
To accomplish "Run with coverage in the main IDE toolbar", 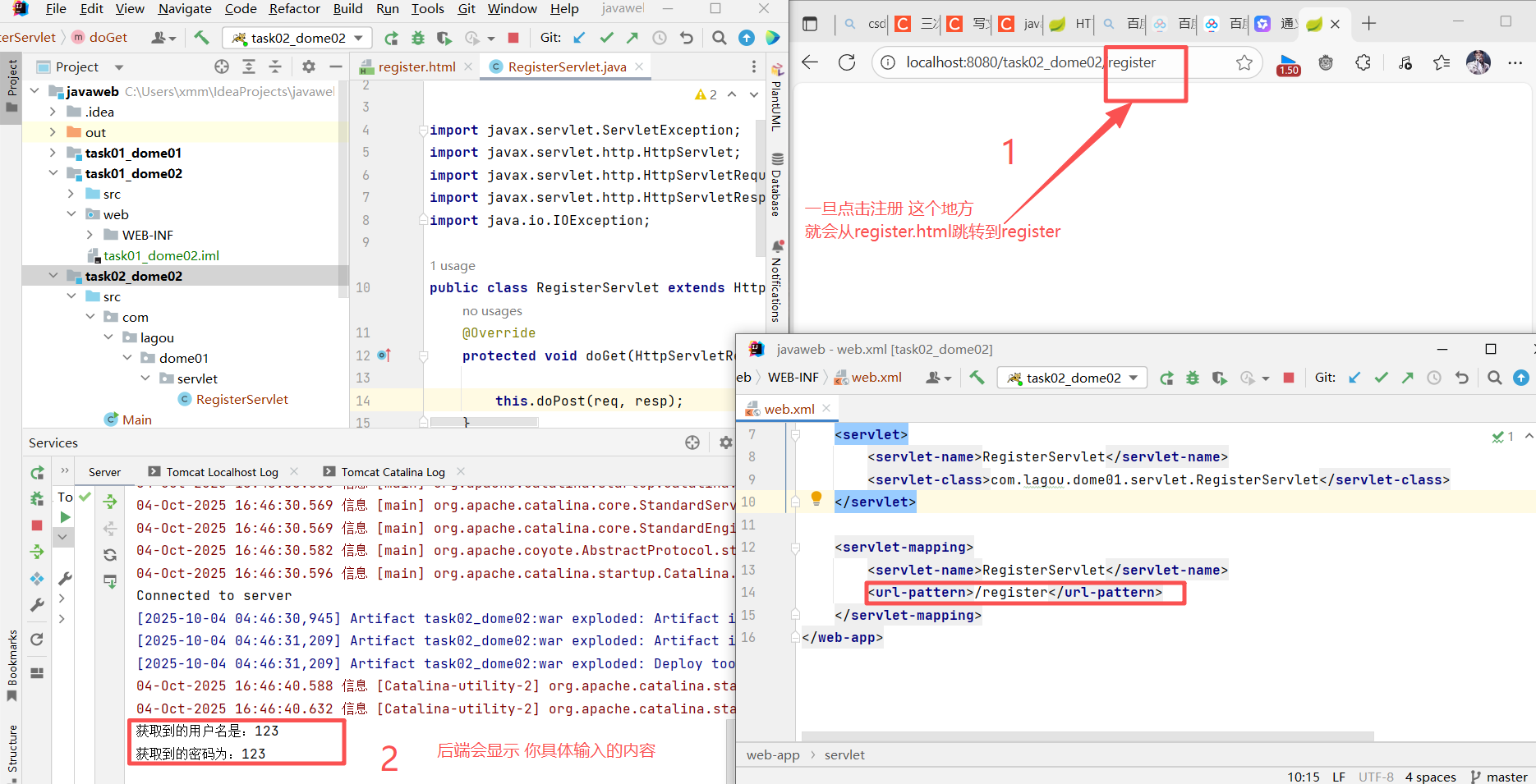I will [444, 38].
